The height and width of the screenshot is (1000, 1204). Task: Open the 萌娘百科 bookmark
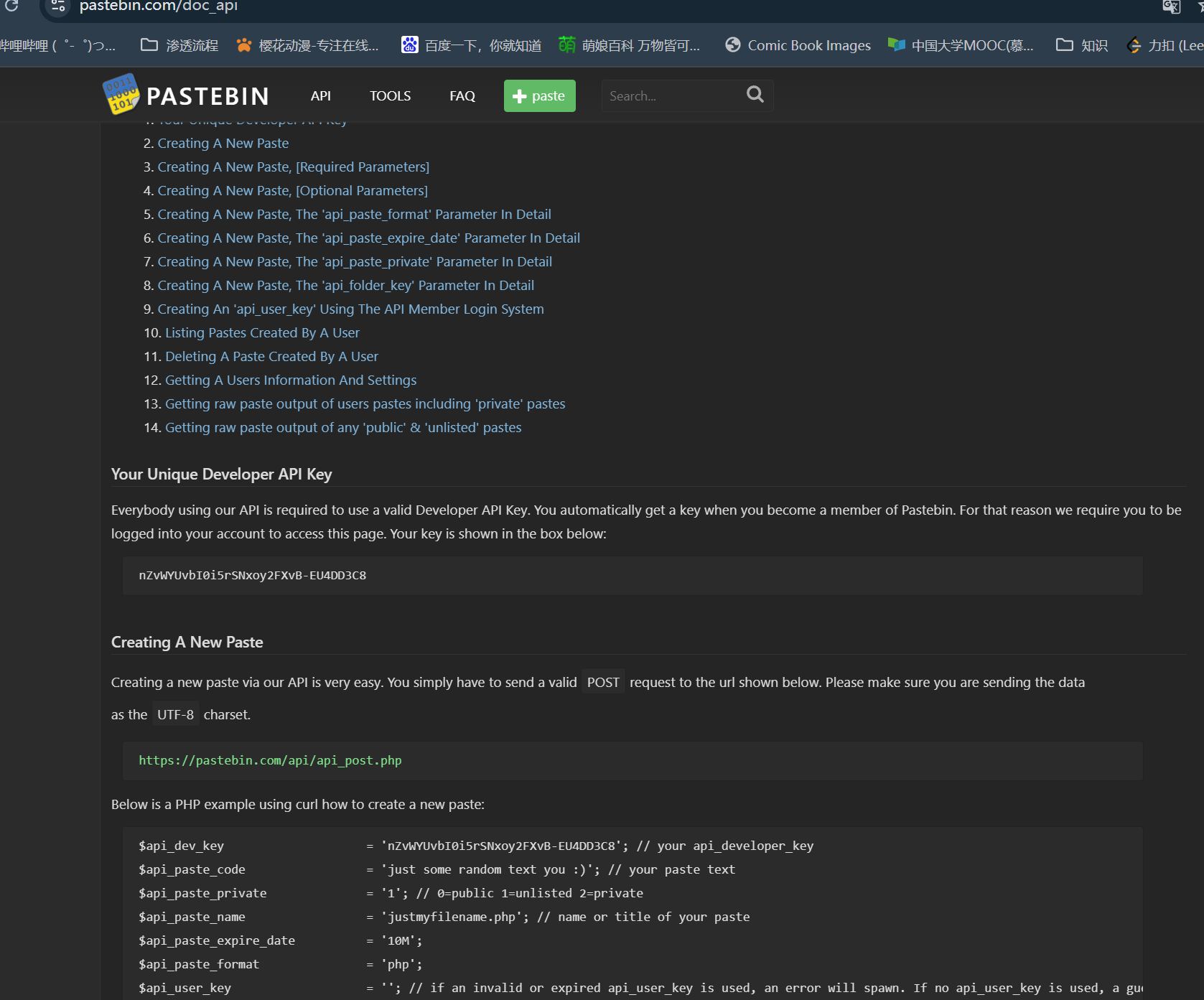(629, 45)
